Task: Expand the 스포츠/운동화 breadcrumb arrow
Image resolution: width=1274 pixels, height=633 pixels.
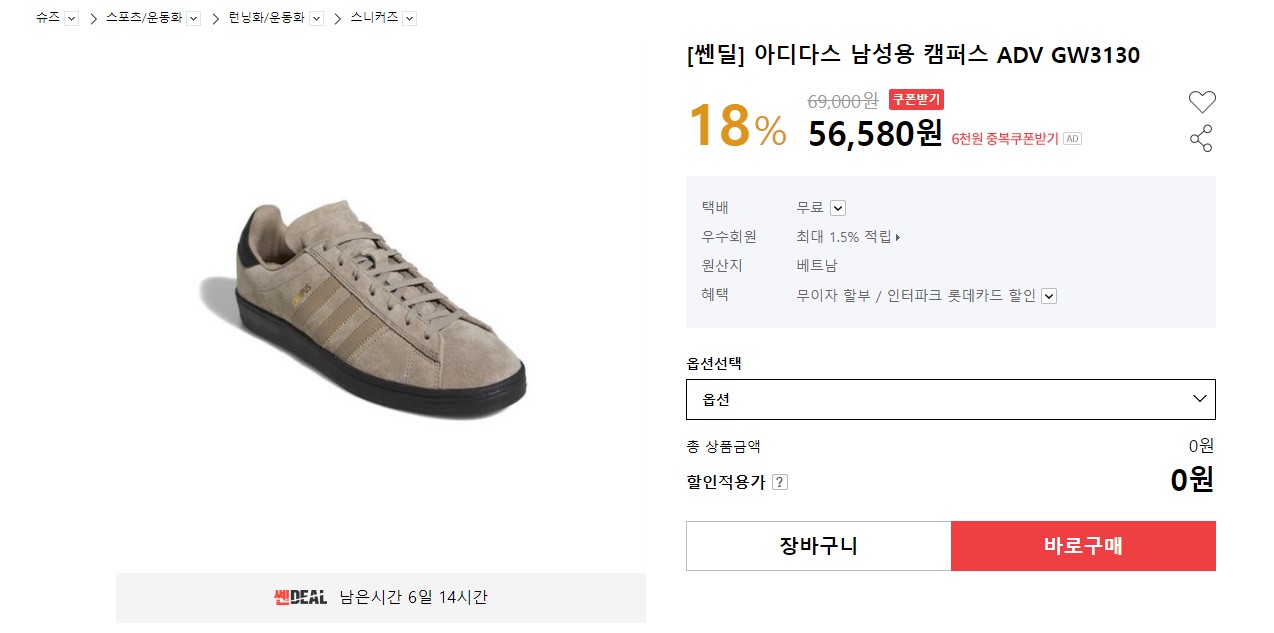Action: point(193,19)
